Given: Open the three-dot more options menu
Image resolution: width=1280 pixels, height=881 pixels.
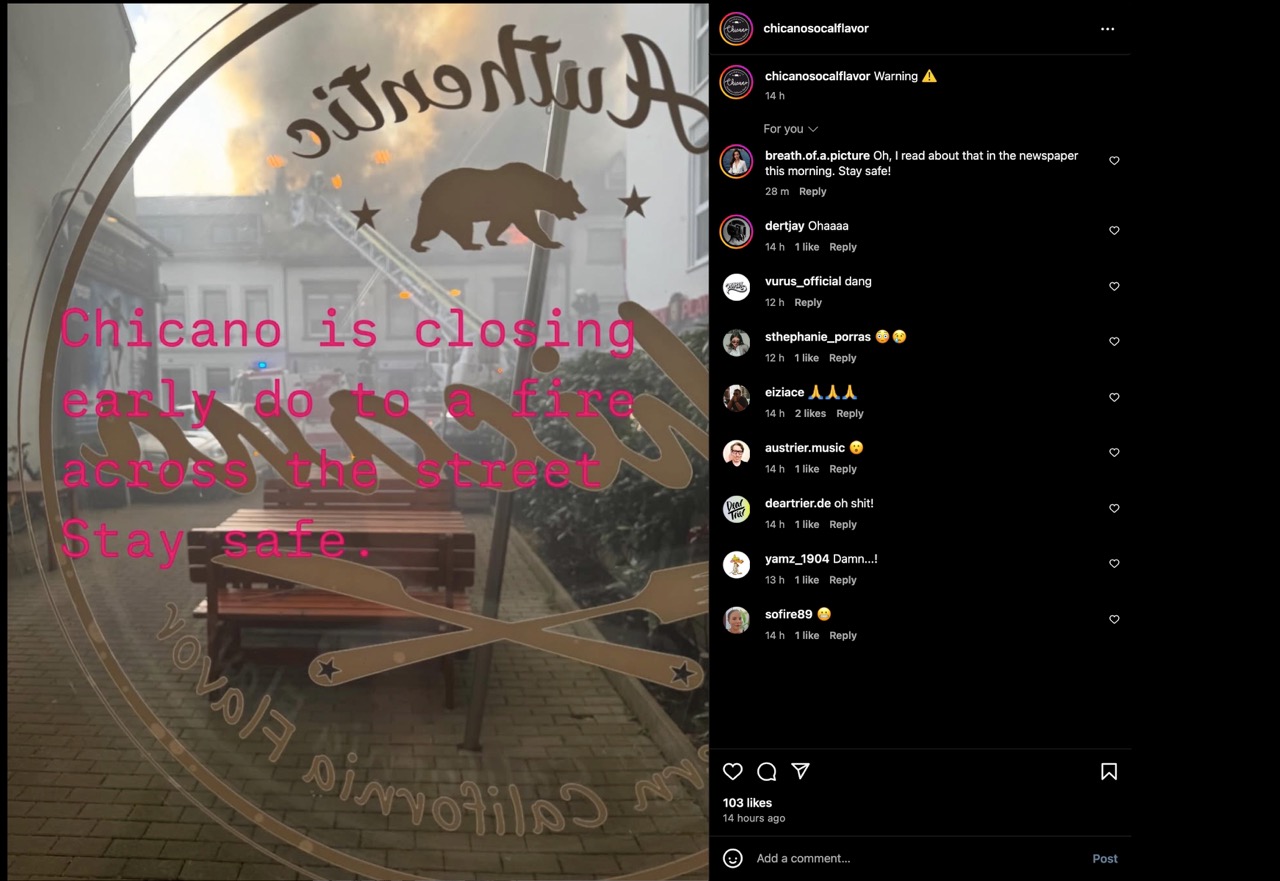Looking at the screenshot, I should 1107,29.
